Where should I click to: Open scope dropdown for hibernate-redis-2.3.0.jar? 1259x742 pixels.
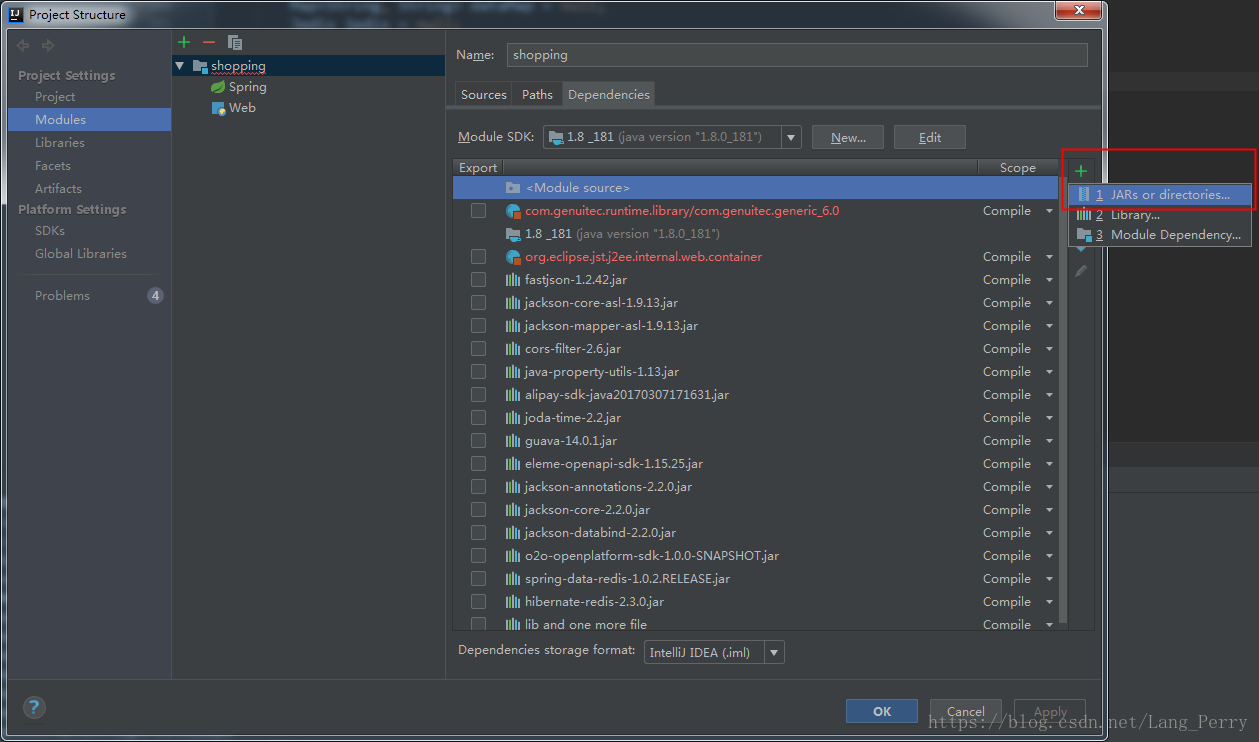pyautogui.click(x=1049, y=603)
